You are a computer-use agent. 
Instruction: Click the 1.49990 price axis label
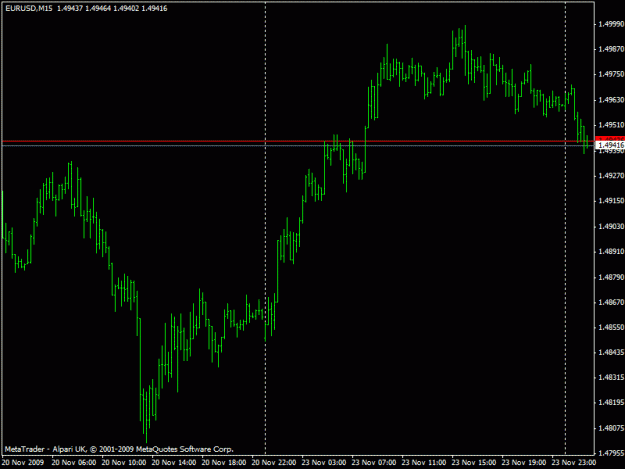coord(611,24)
